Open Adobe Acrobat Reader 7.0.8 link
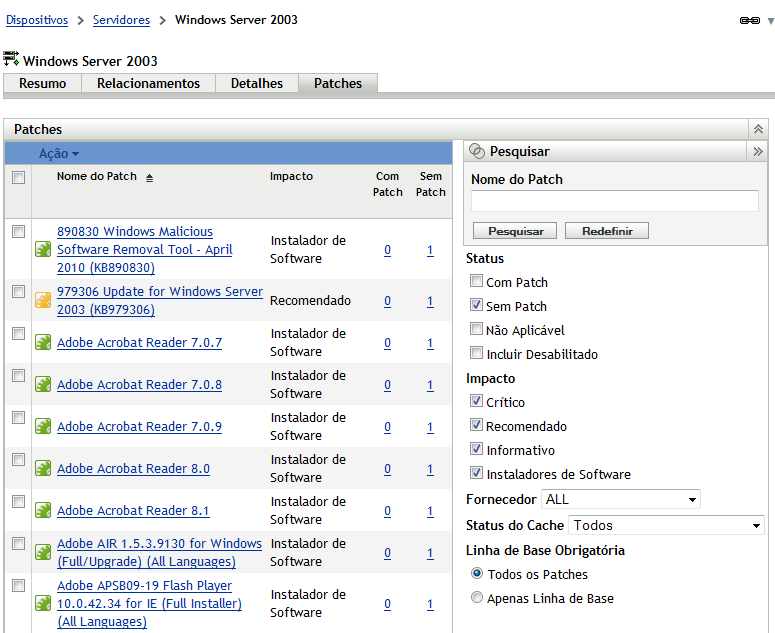775x633 pixels. [x=139, y=384]
